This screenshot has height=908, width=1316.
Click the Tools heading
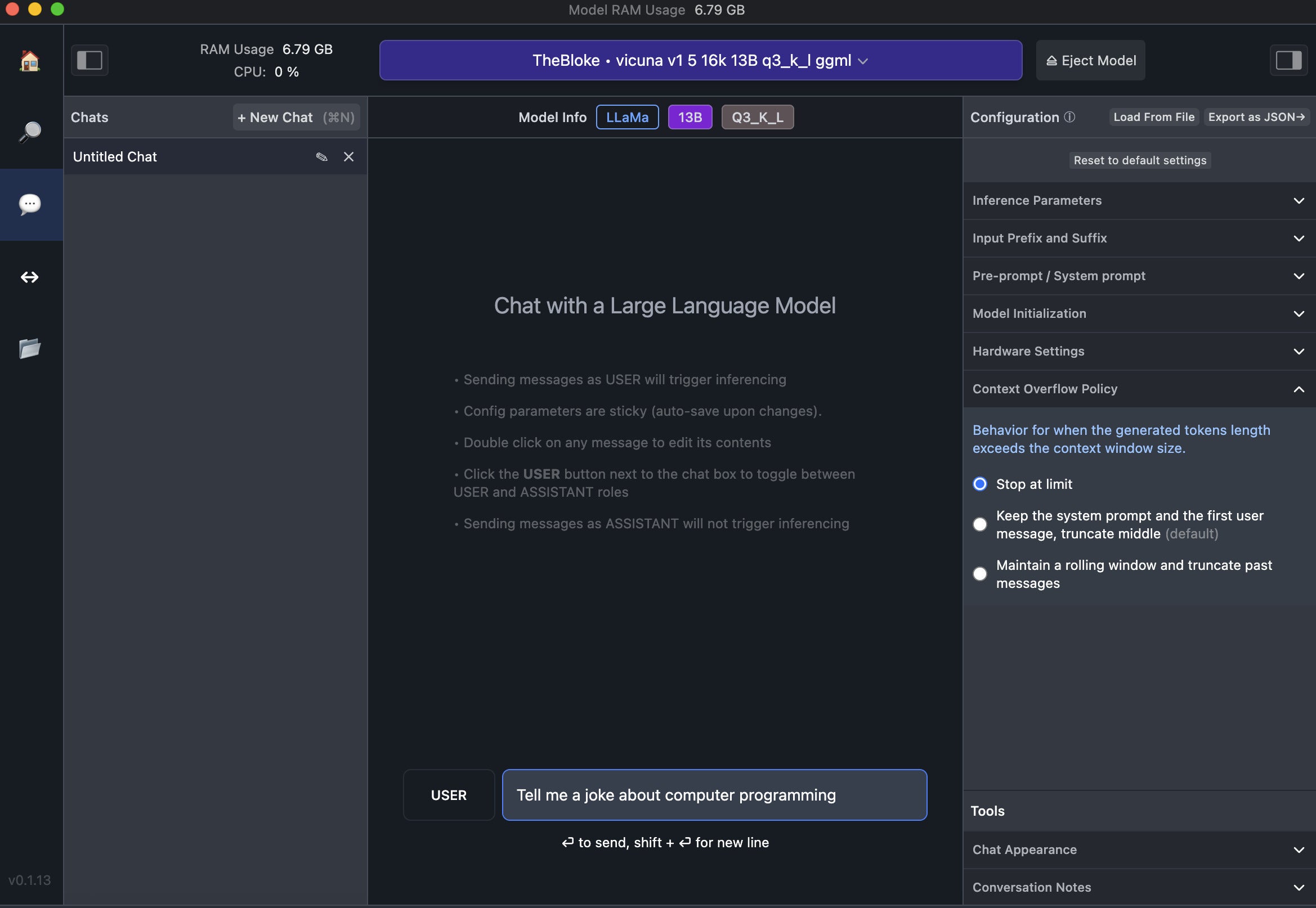tap(988, 811)
